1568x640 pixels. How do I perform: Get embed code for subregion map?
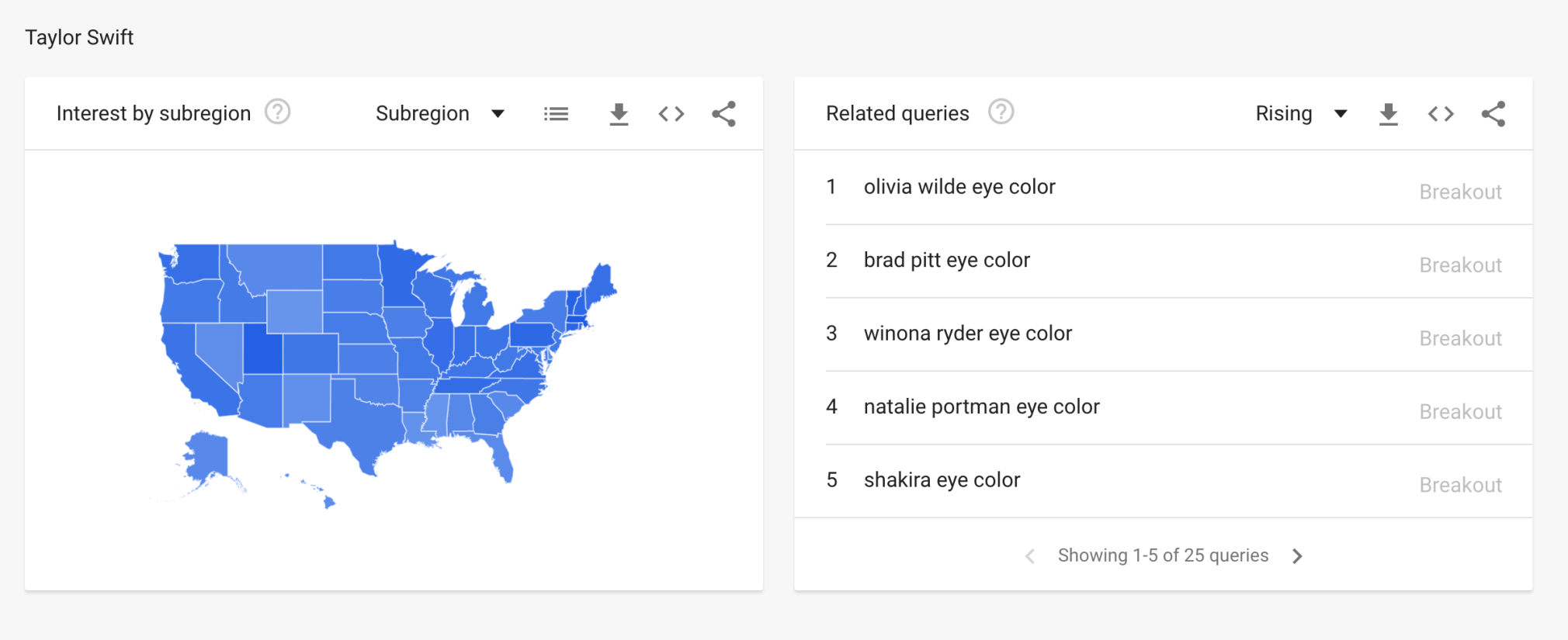point(671,114)
